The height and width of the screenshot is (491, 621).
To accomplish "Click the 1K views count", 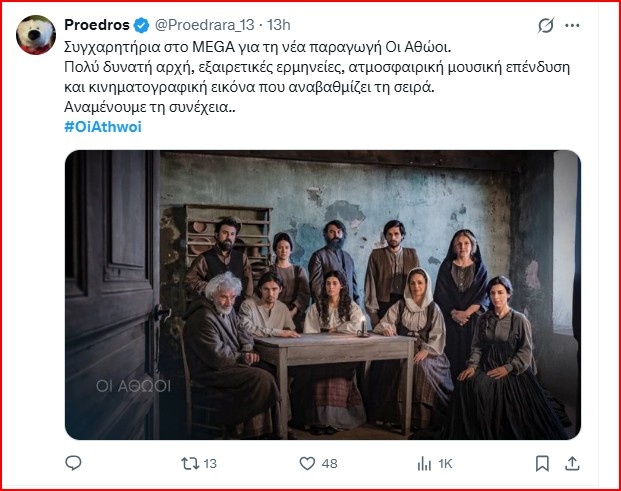I will 445,464.
